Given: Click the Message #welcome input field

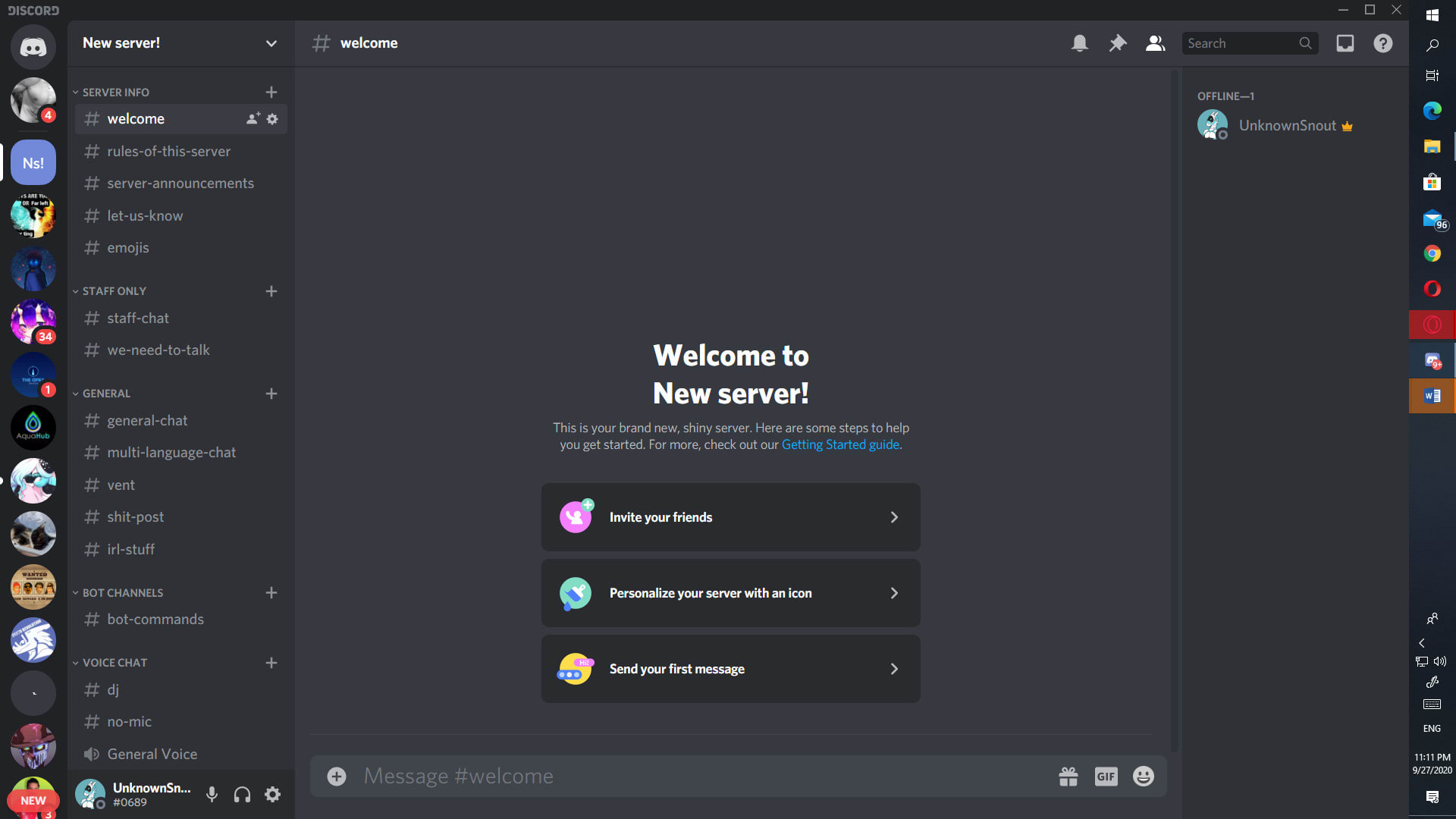Looking at the screenshot, I should pos(682,776).
